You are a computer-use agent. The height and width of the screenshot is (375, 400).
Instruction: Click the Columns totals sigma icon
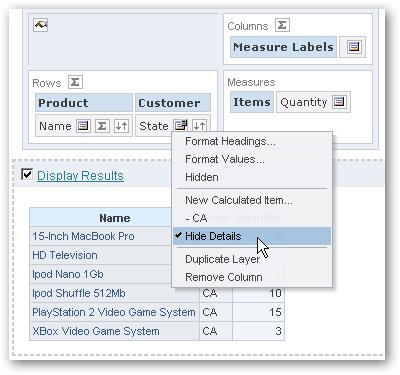[x=282, y=25]
